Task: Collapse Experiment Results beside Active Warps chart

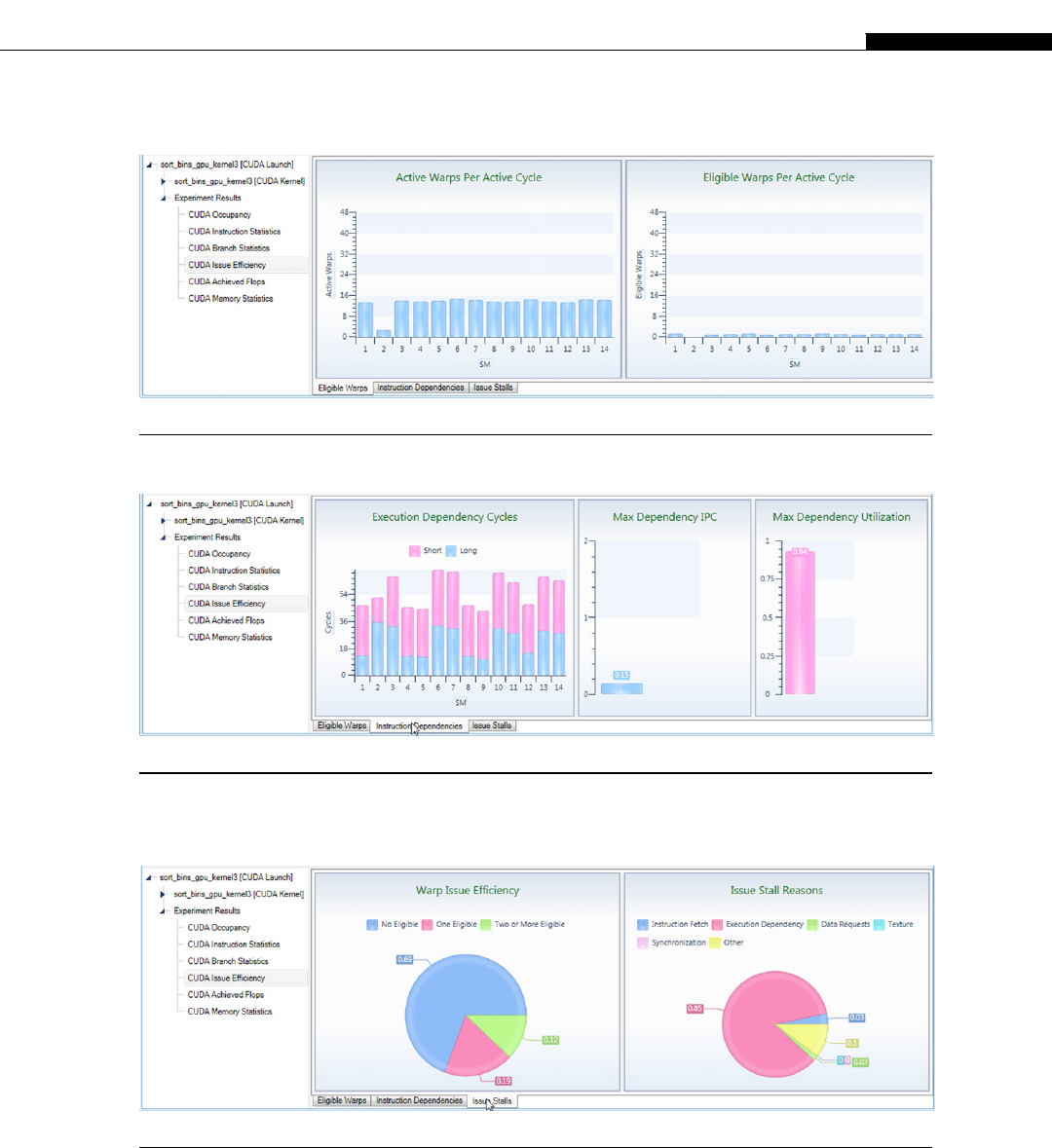Action: tap(163, 199)
